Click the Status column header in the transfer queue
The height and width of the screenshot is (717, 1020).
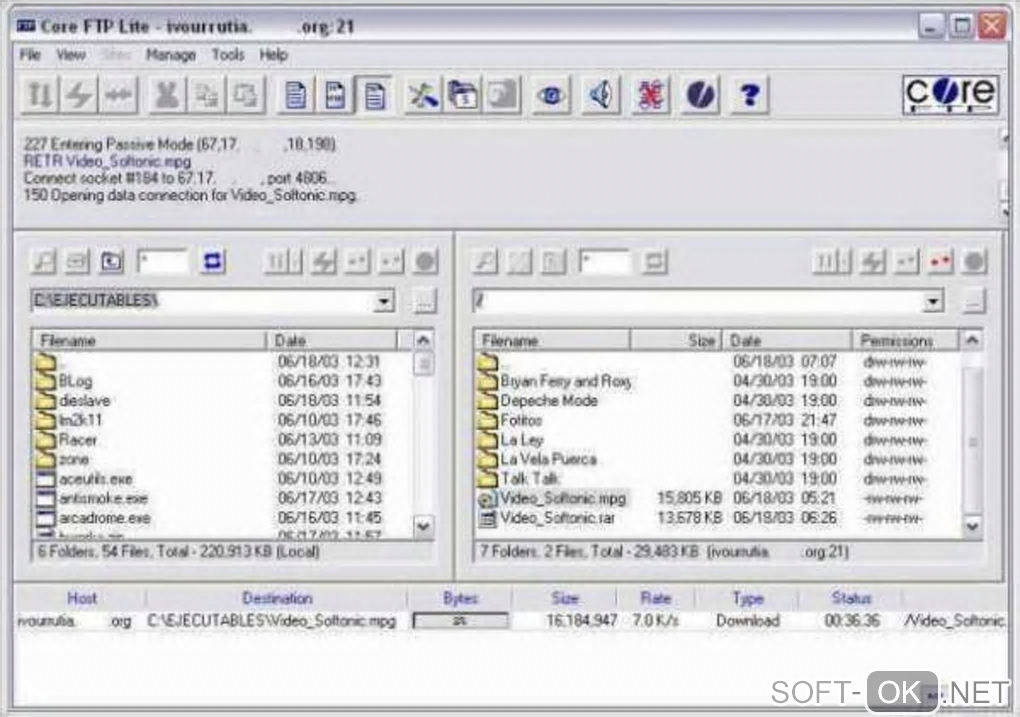851,598
